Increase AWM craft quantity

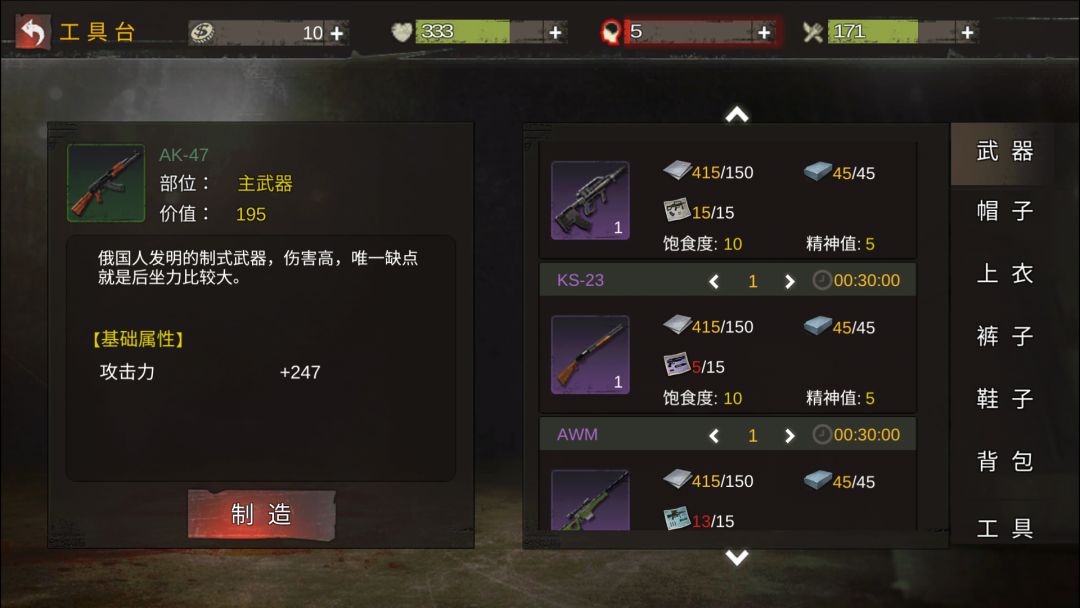click(789, 435)
